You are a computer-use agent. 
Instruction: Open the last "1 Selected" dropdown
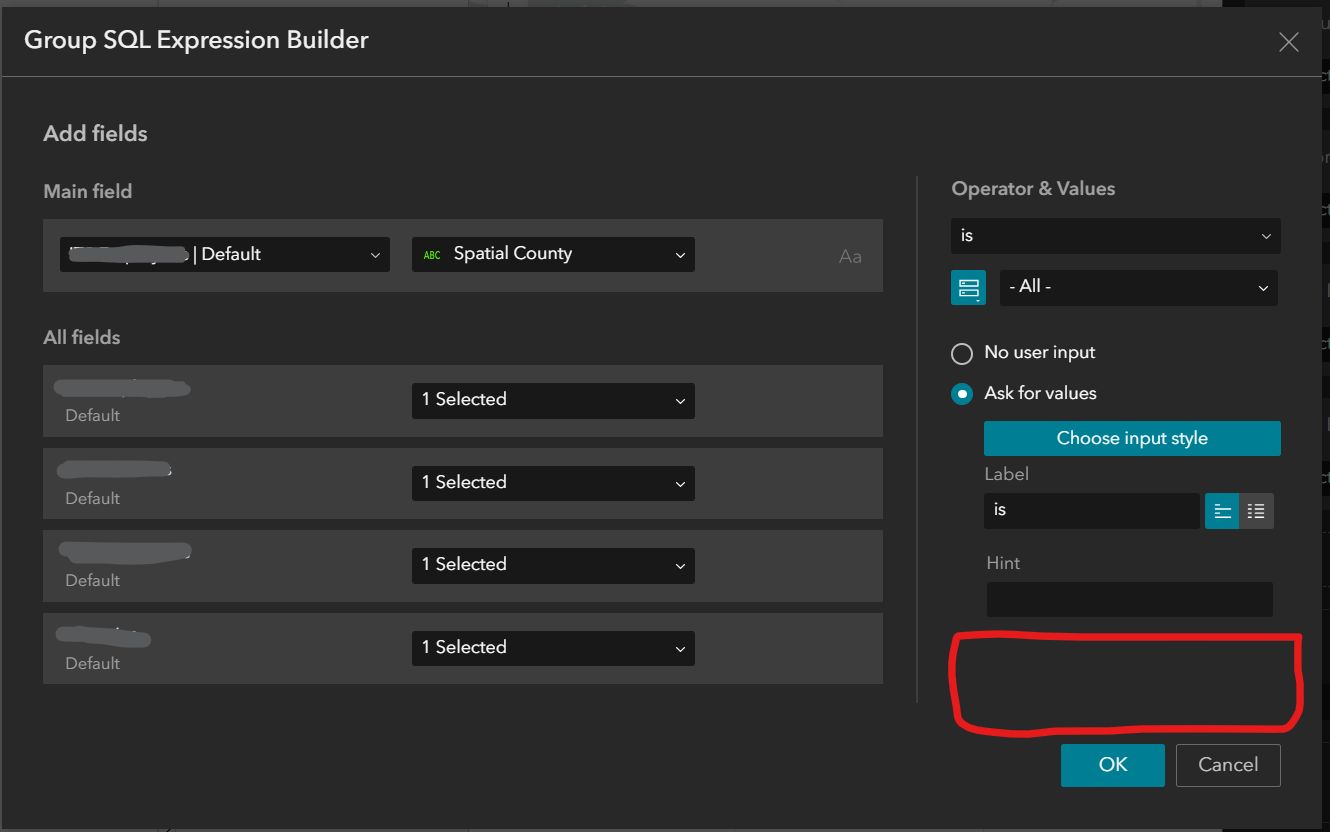(x=553, y=648)
